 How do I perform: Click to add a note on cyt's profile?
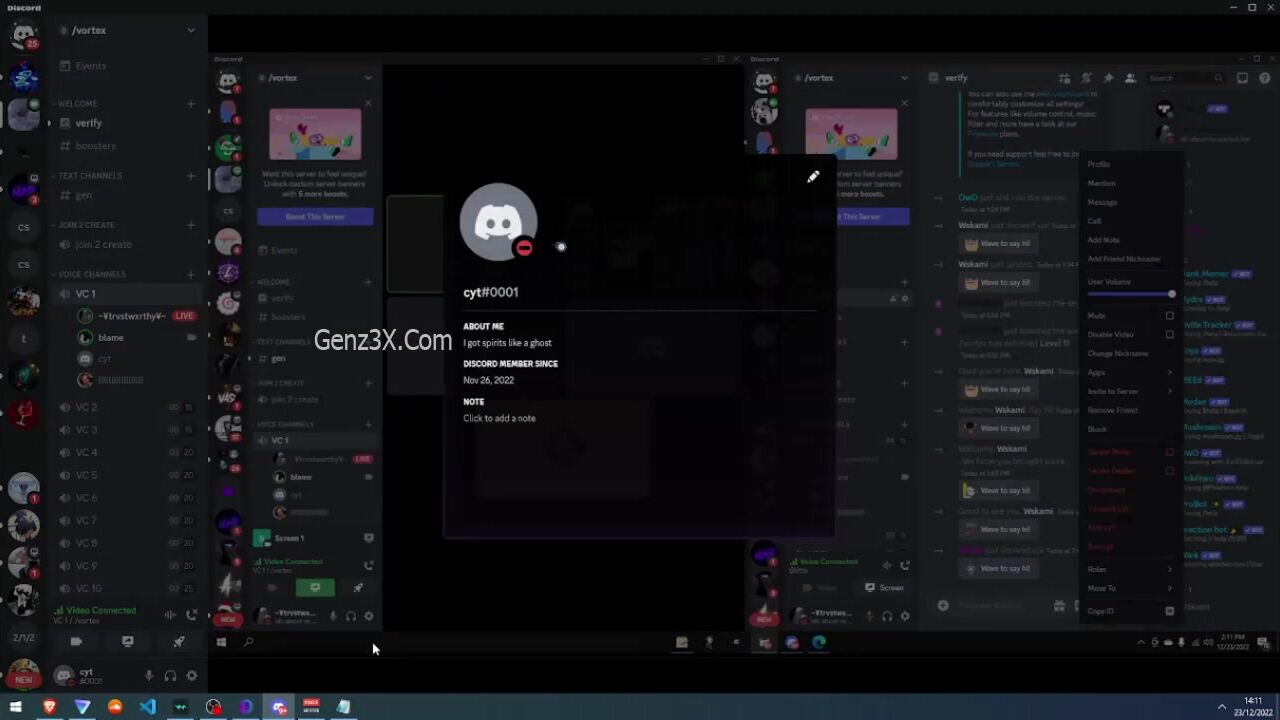[499, 418]
